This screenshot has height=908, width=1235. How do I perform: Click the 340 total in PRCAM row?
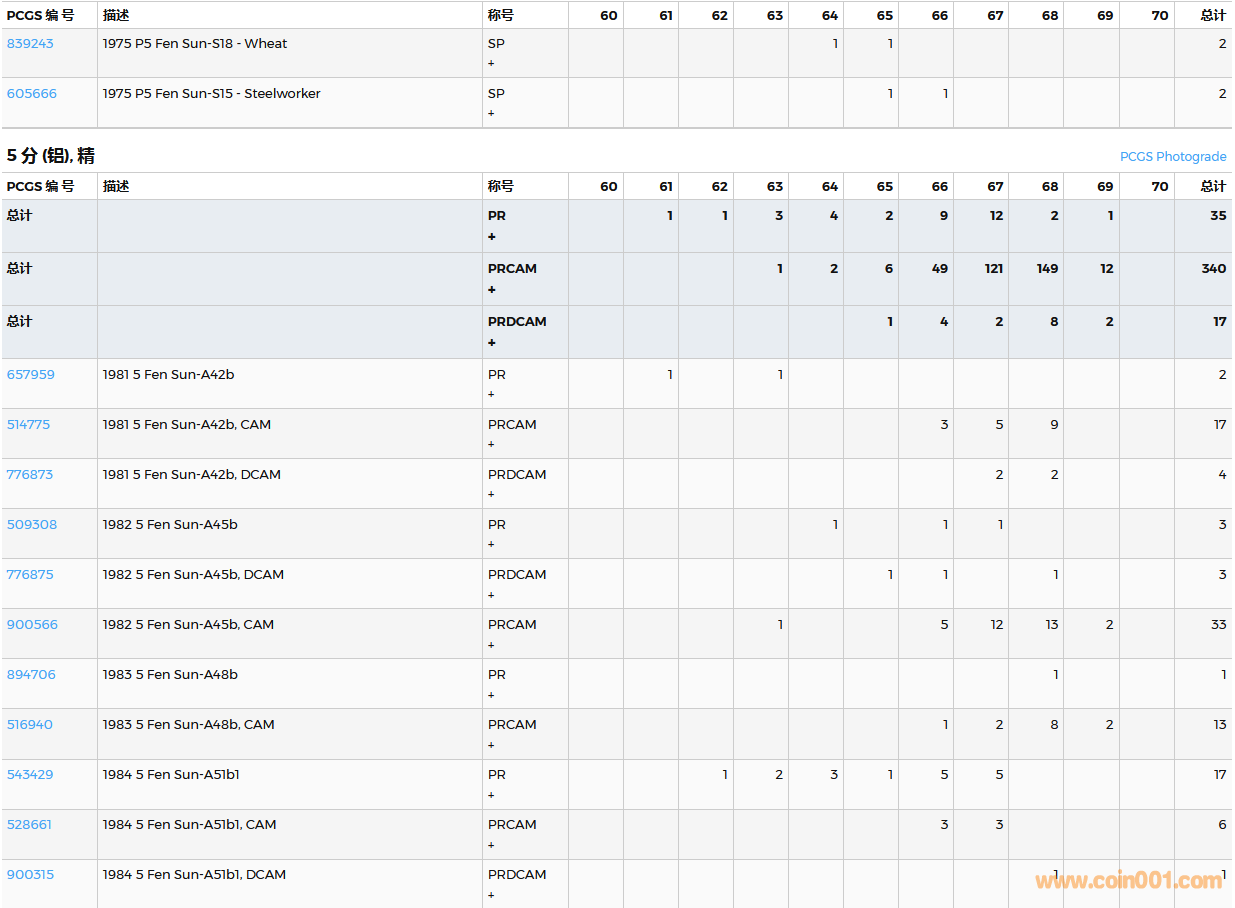[x=1214, y=269]
